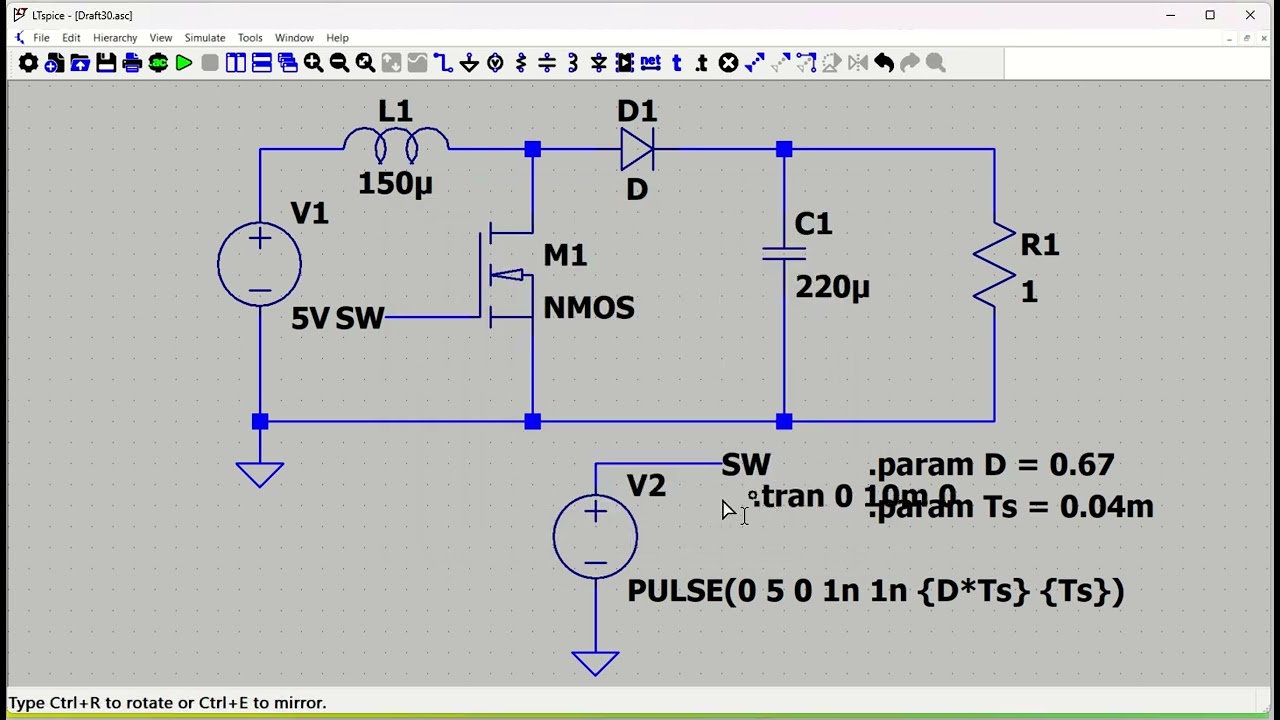This screenshot has height=720, width=1280.
Task: Open the Window menu
Action: (x=294, y=38)
